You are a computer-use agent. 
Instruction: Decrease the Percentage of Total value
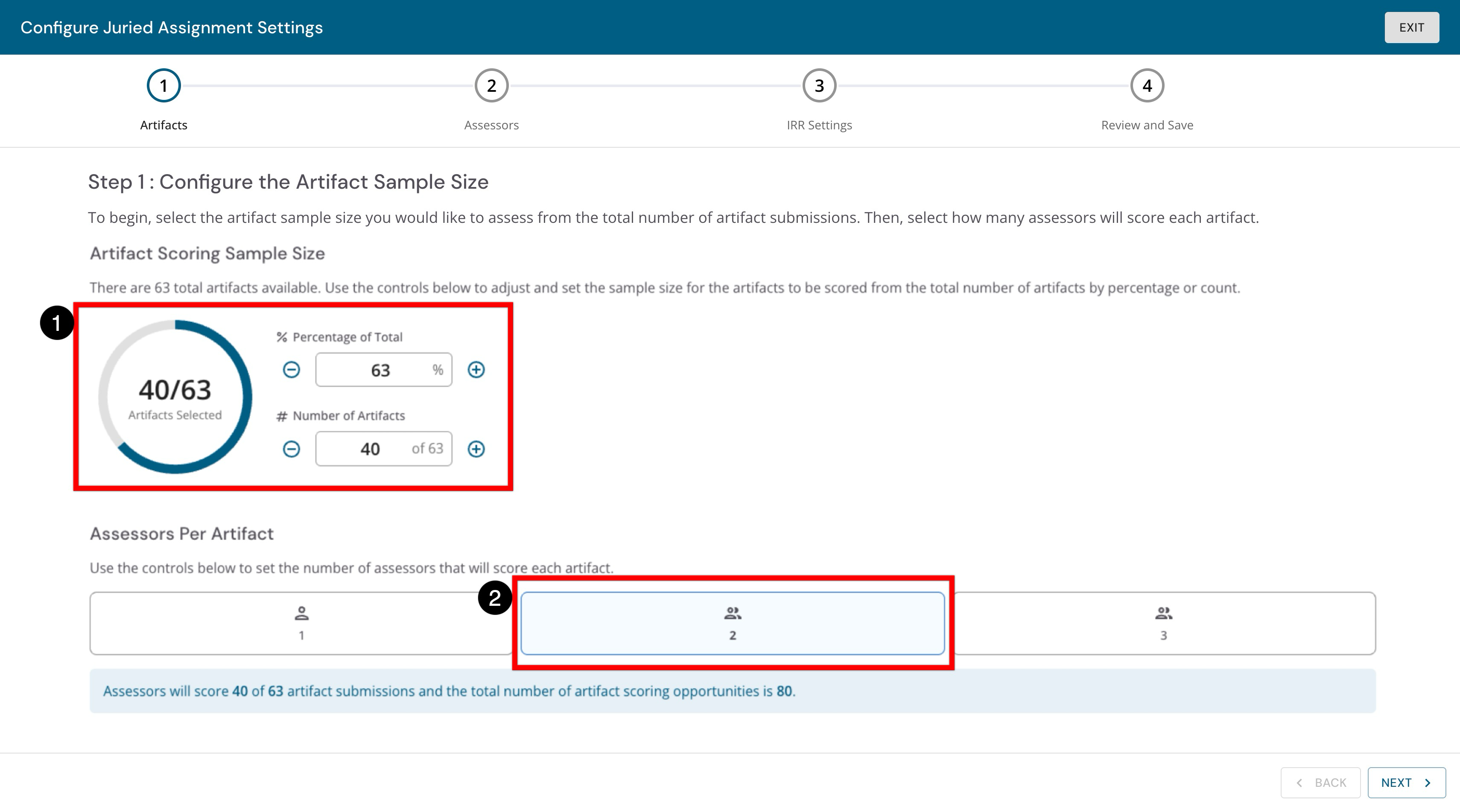[291, 370]
